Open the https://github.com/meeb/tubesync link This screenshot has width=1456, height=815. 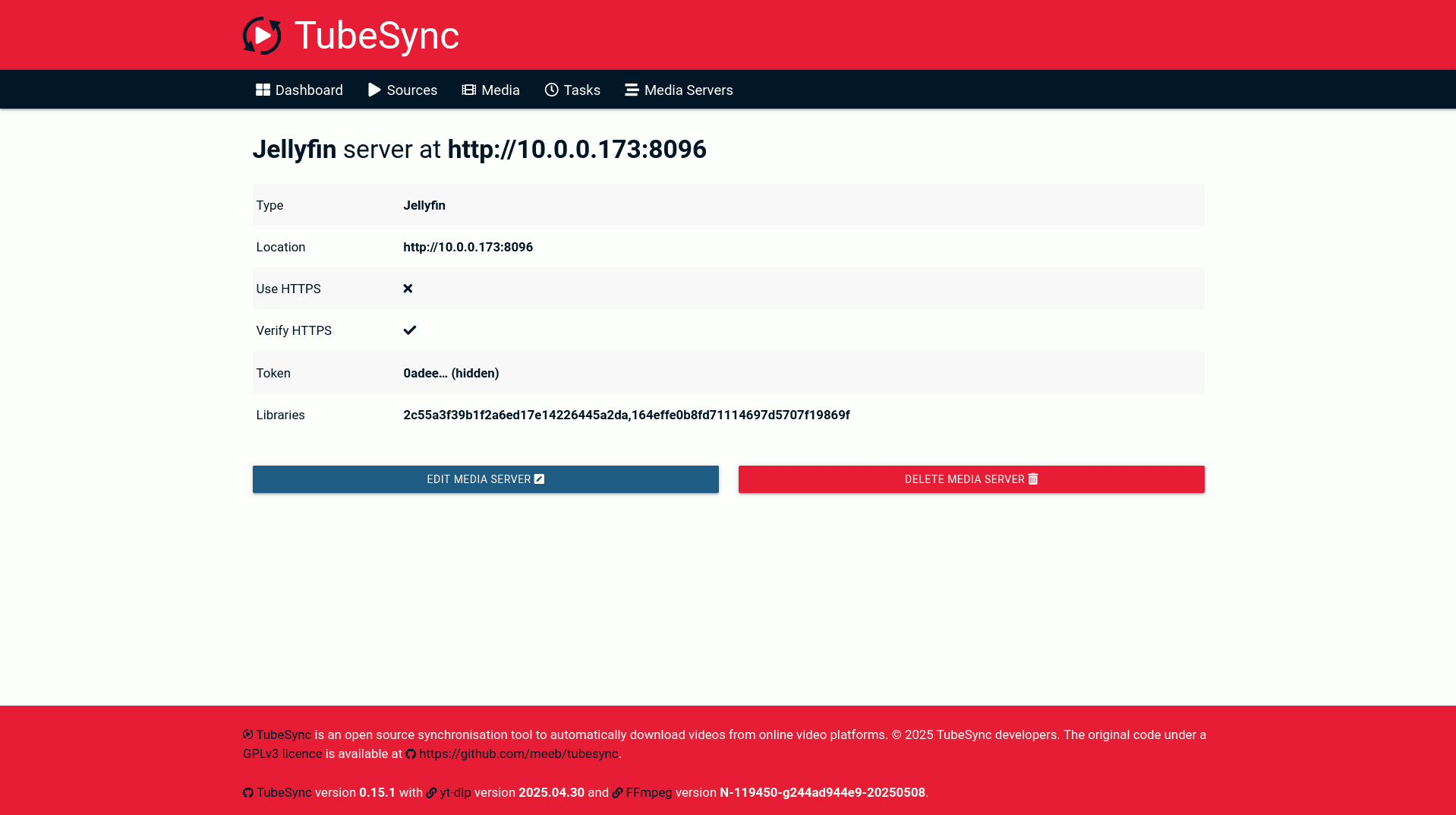point(518,753)
